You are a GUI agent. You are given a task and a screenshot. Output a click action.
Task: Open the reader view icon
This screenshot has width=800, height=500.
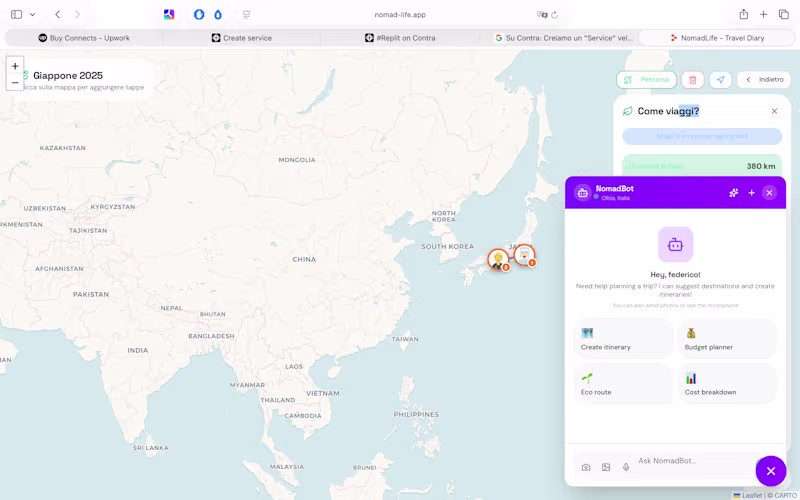pos(246,15)
